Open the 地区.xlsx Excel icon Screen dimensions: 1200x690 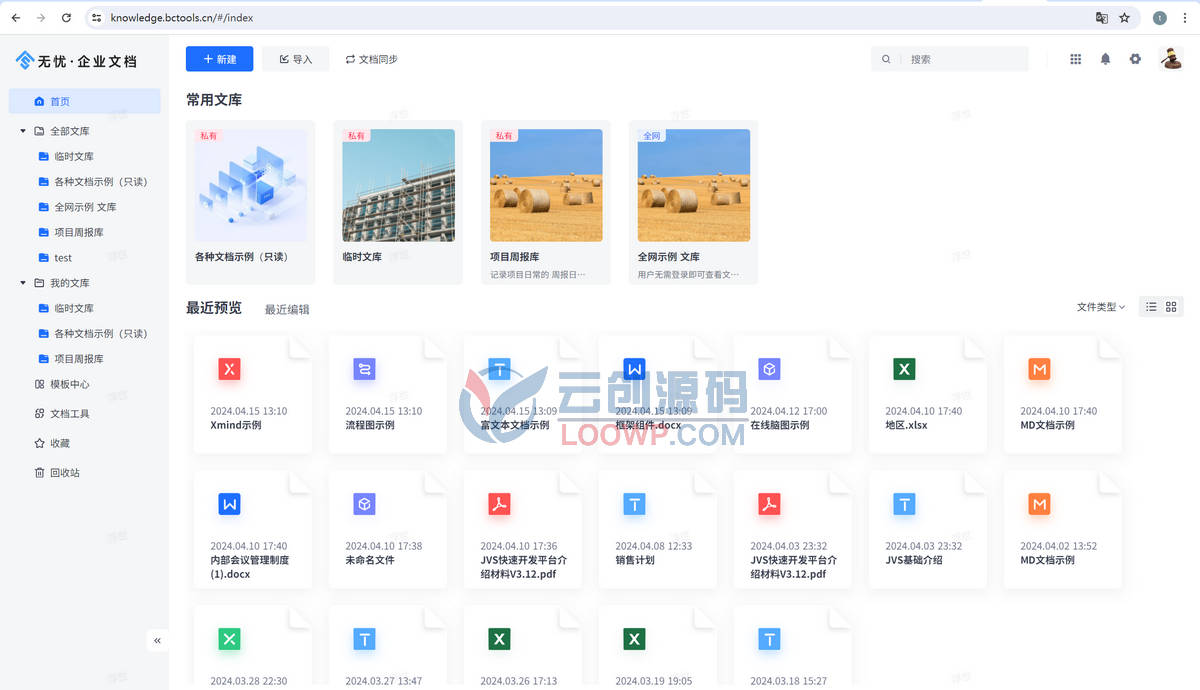(904, 370)
